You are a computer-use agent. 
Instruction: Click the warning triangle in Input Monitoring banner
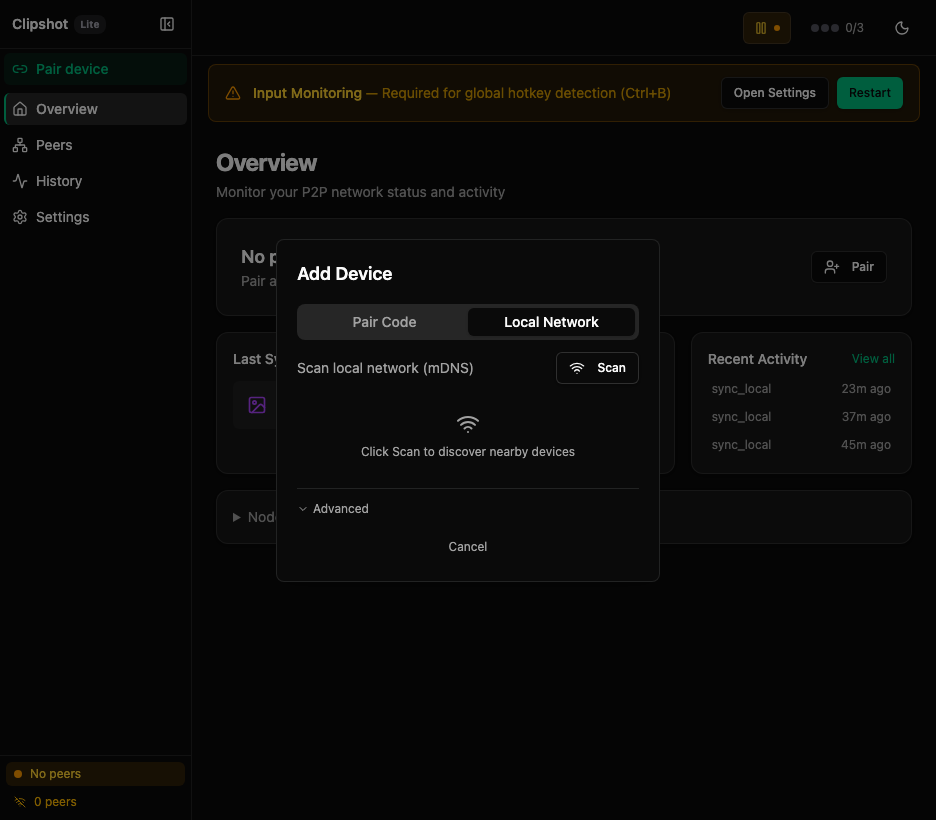(x=233, y=92)
